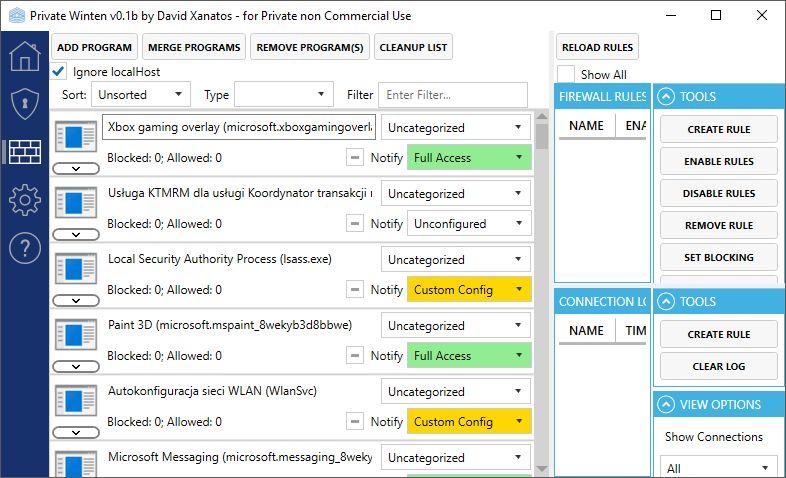The width and height of the screenshot is (786, 478).
Task: Open the Home overview sidebar icon
Action: click(24, 56)
